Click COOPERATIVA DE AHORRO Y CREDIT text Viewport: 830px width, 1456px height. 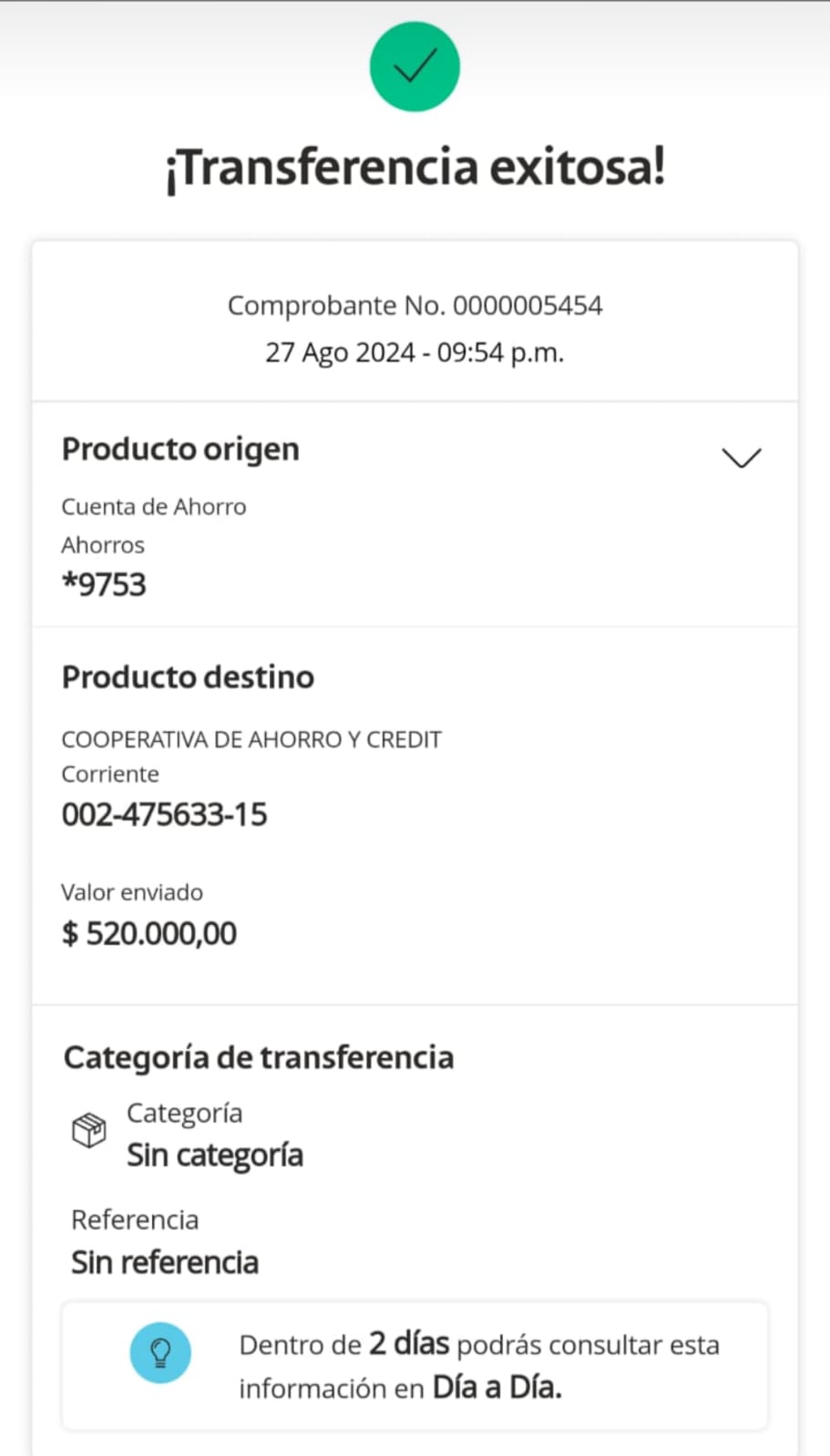pos(251,739)
